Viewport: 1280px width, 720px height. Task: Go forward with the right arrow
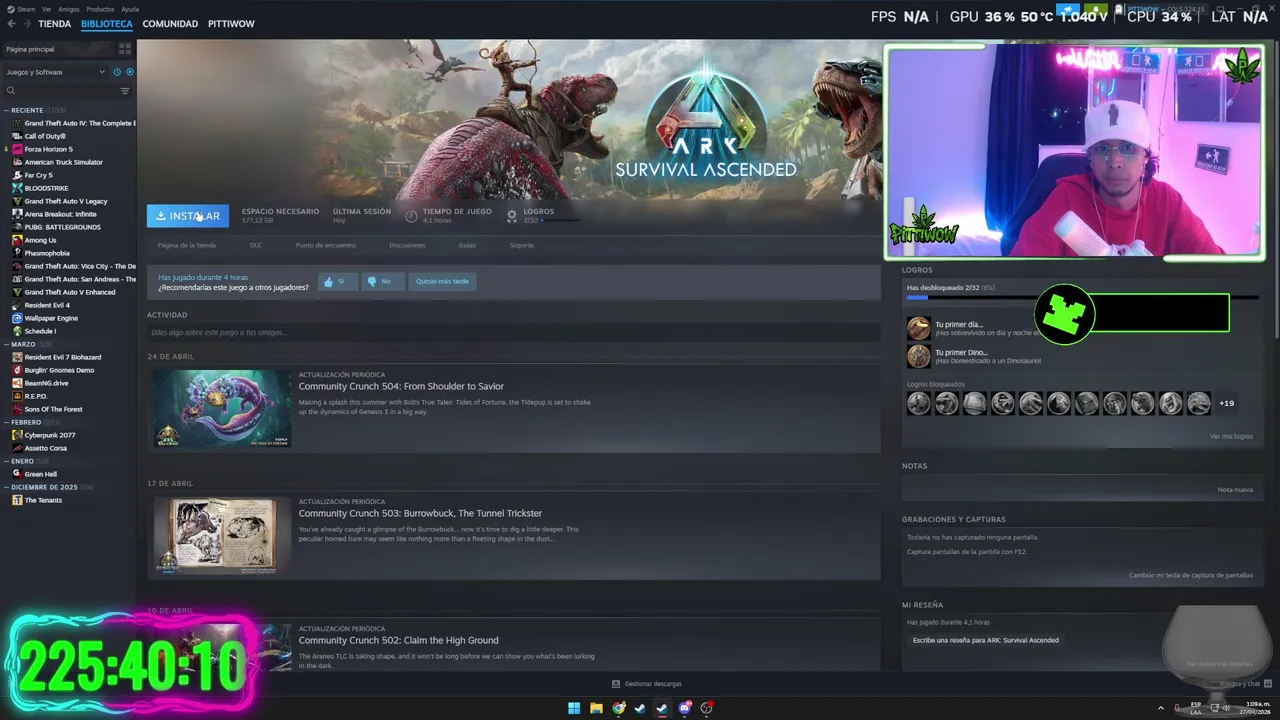point(25,23)
